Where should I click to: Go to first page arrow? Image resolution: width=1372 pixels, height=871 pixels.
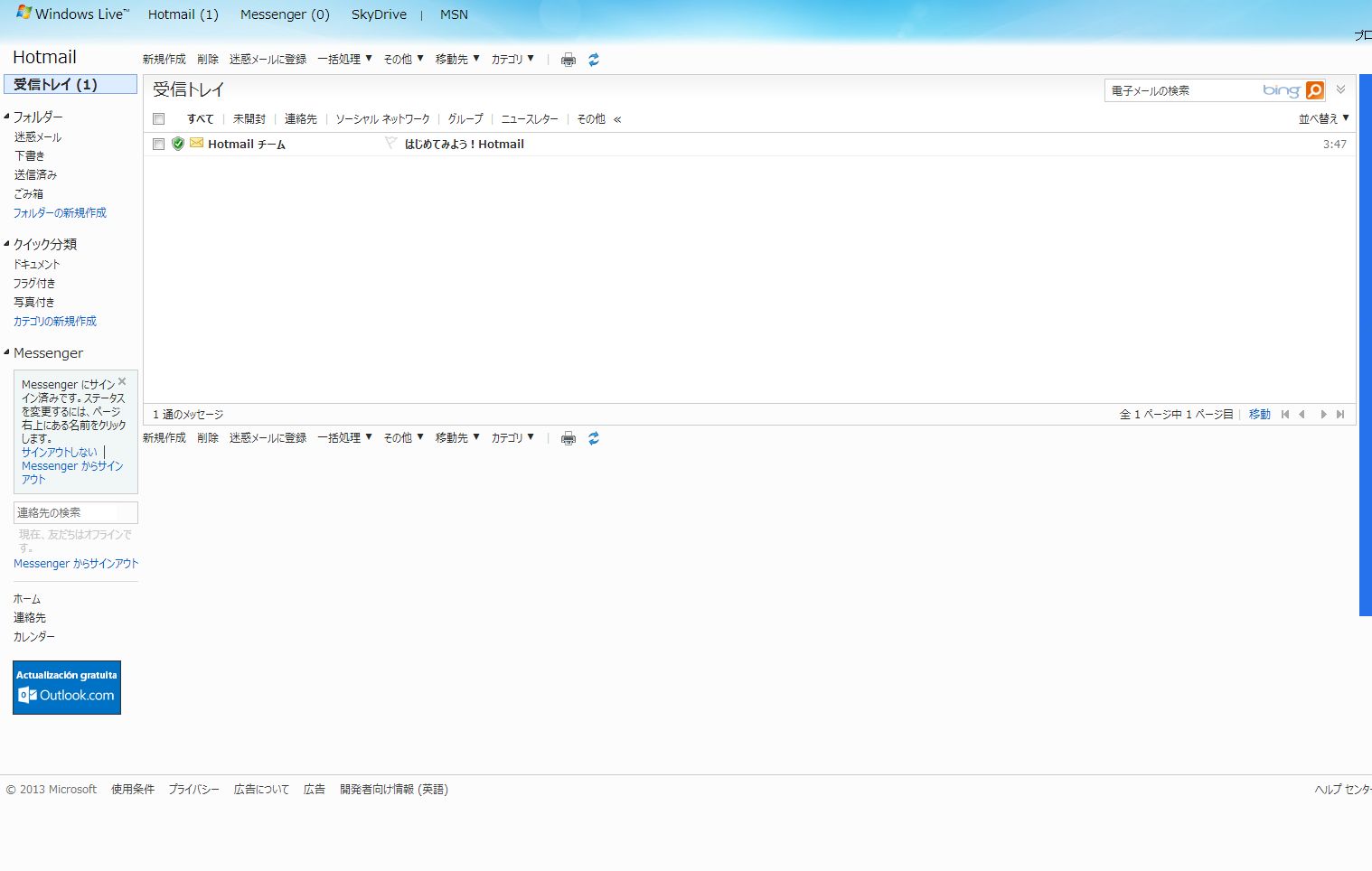1285,414
